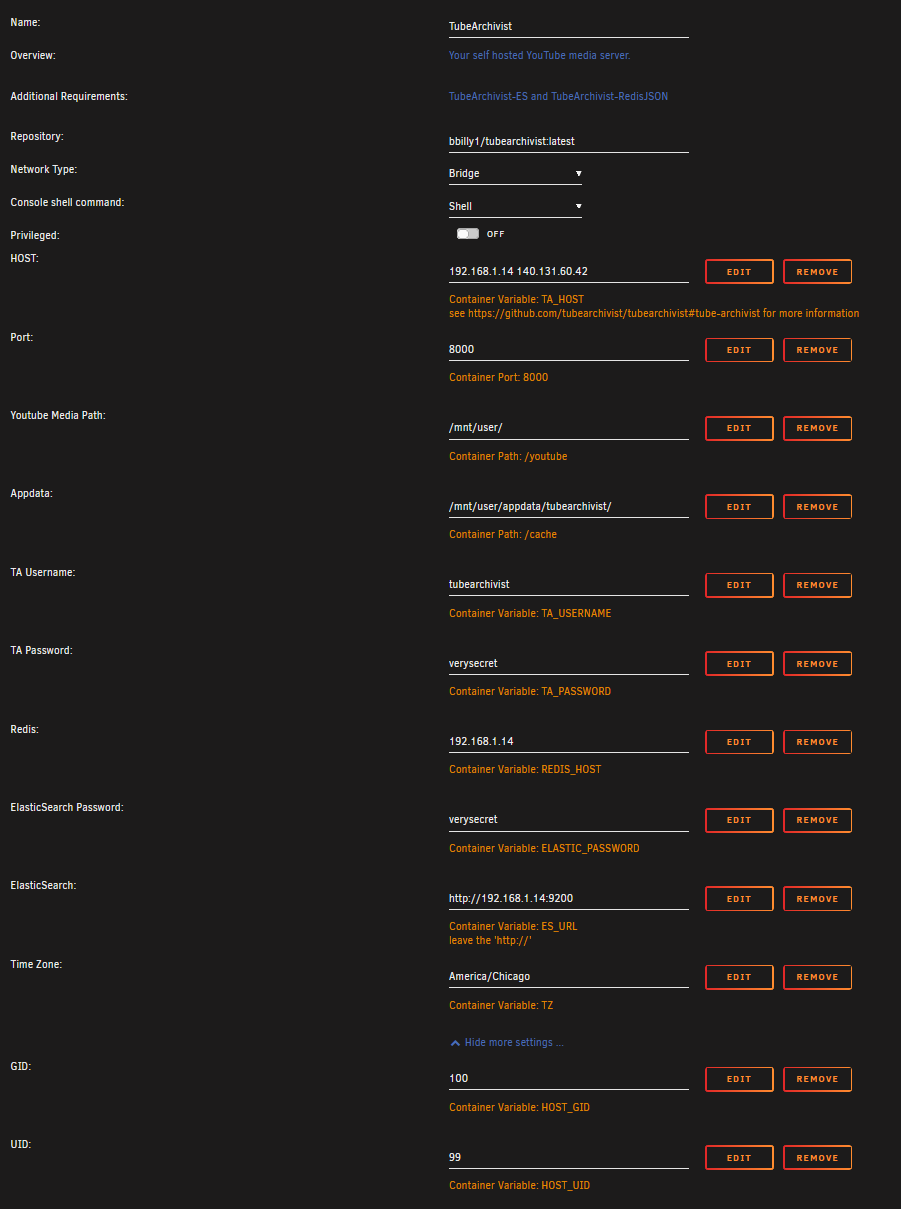This screenshot has width=901, height=1209.
Task: Open the Console shell command dropdown
Action: click(x=515, y=207)
